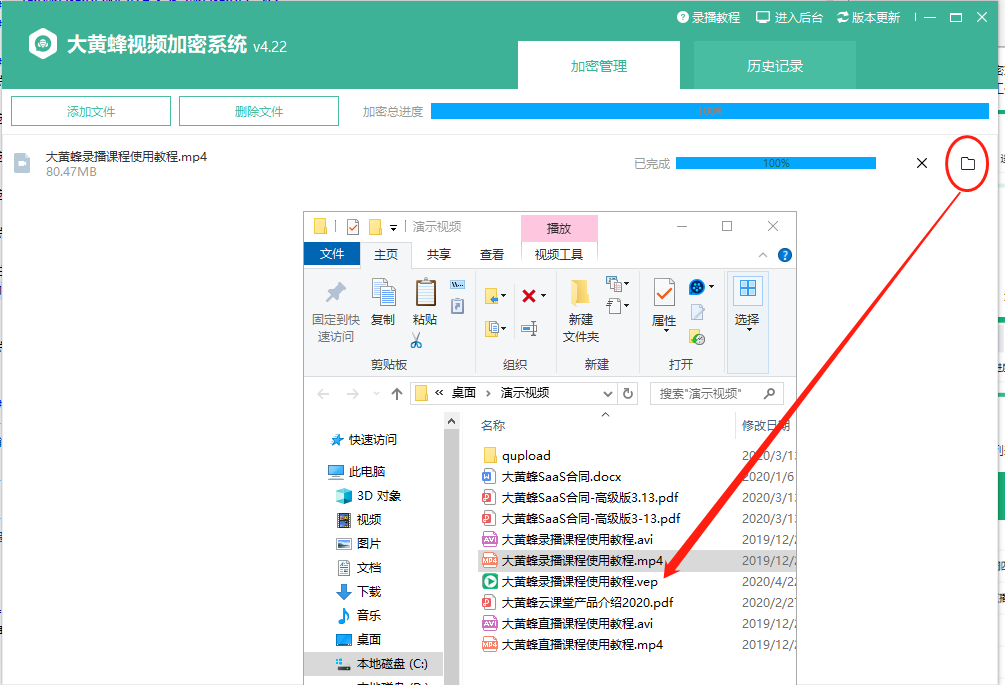The height and width of the screenshot is (685, 1005).
Task: Refresh the 演示视频 folder view
Action: pyautogui.click(x=628, y=393)
